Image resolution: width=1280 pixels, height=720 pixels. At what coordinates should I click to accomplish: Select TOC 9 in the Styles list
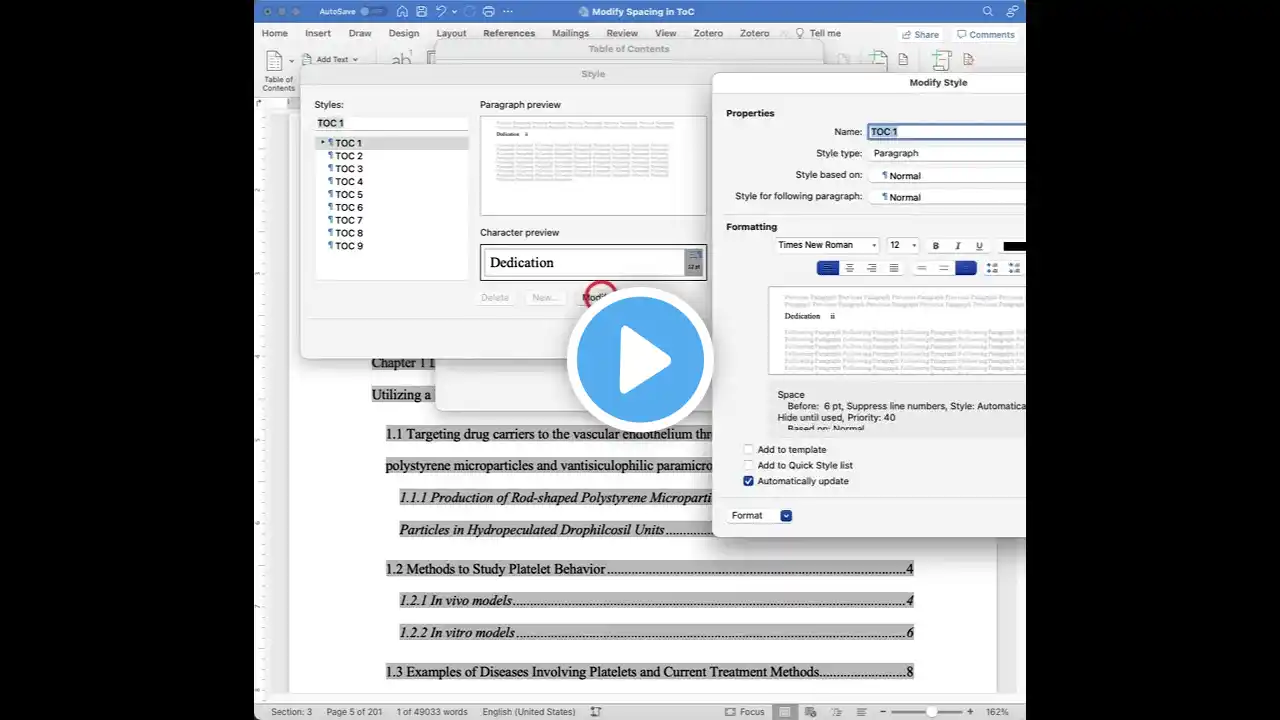[392, 246]
